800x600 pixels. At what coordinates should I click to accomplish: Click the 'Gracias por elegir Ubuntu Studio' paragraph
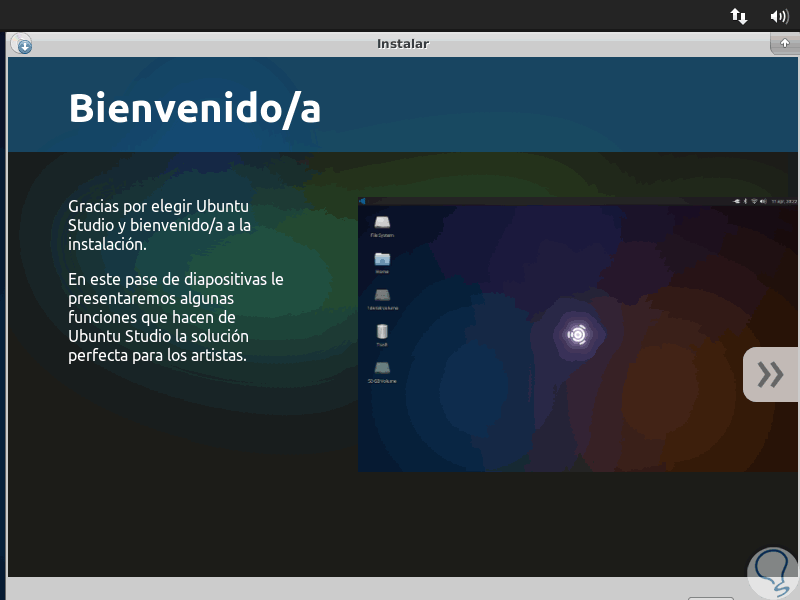pos(159,225)
